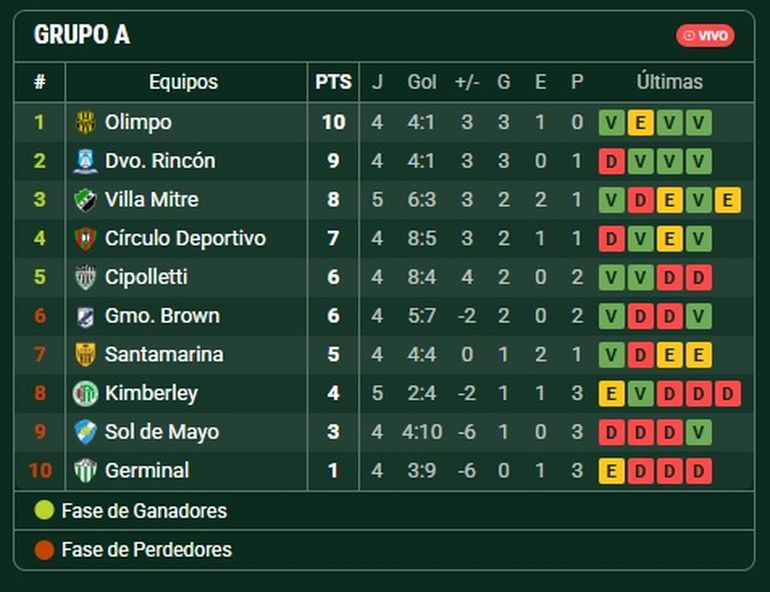Click the Dvo. Rincón team crest
The image size is (770, 592).
tap(86, 162)
